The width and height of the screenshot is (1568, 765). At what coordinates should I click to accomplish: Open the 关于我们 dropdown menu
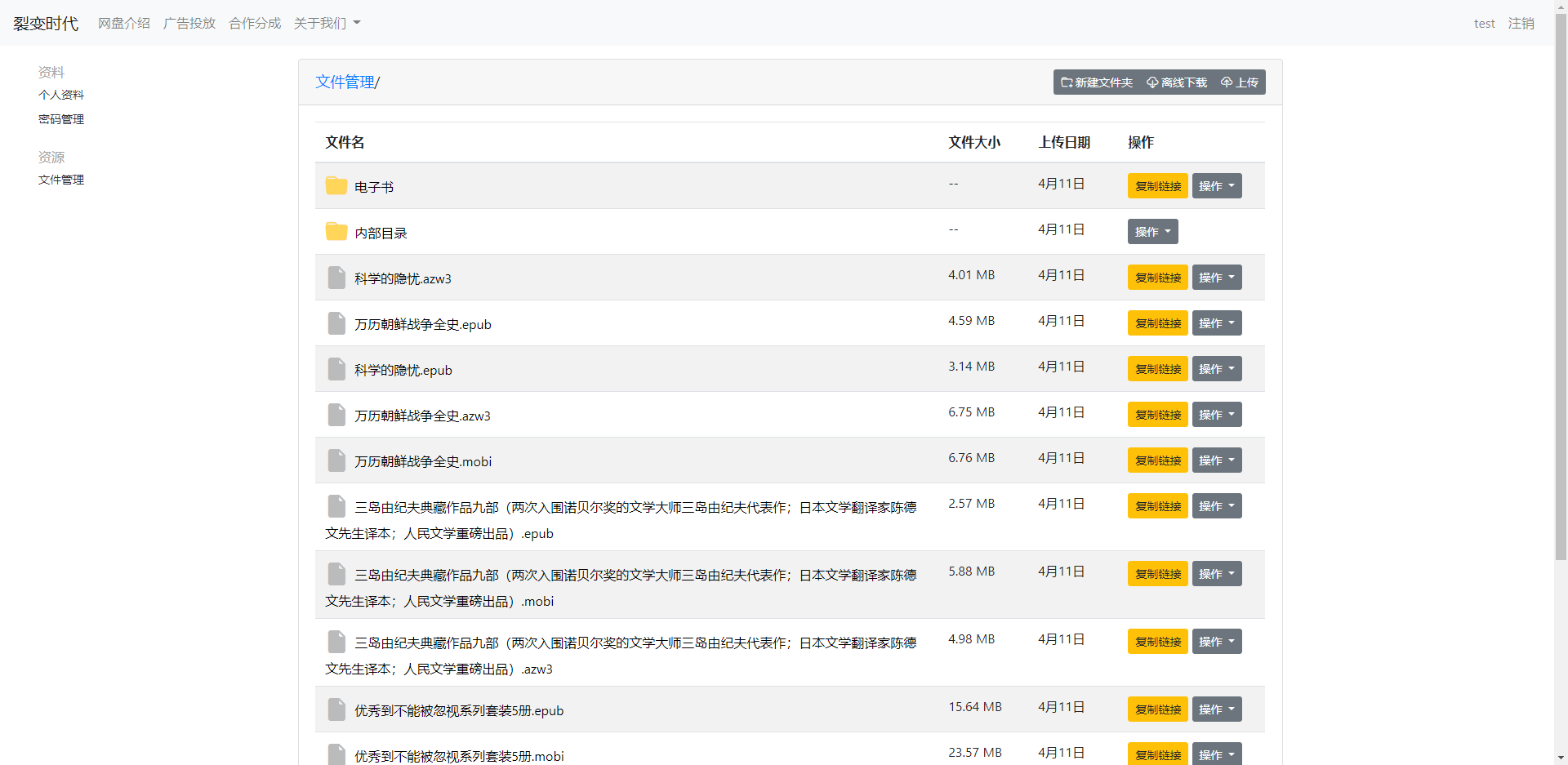326,23
